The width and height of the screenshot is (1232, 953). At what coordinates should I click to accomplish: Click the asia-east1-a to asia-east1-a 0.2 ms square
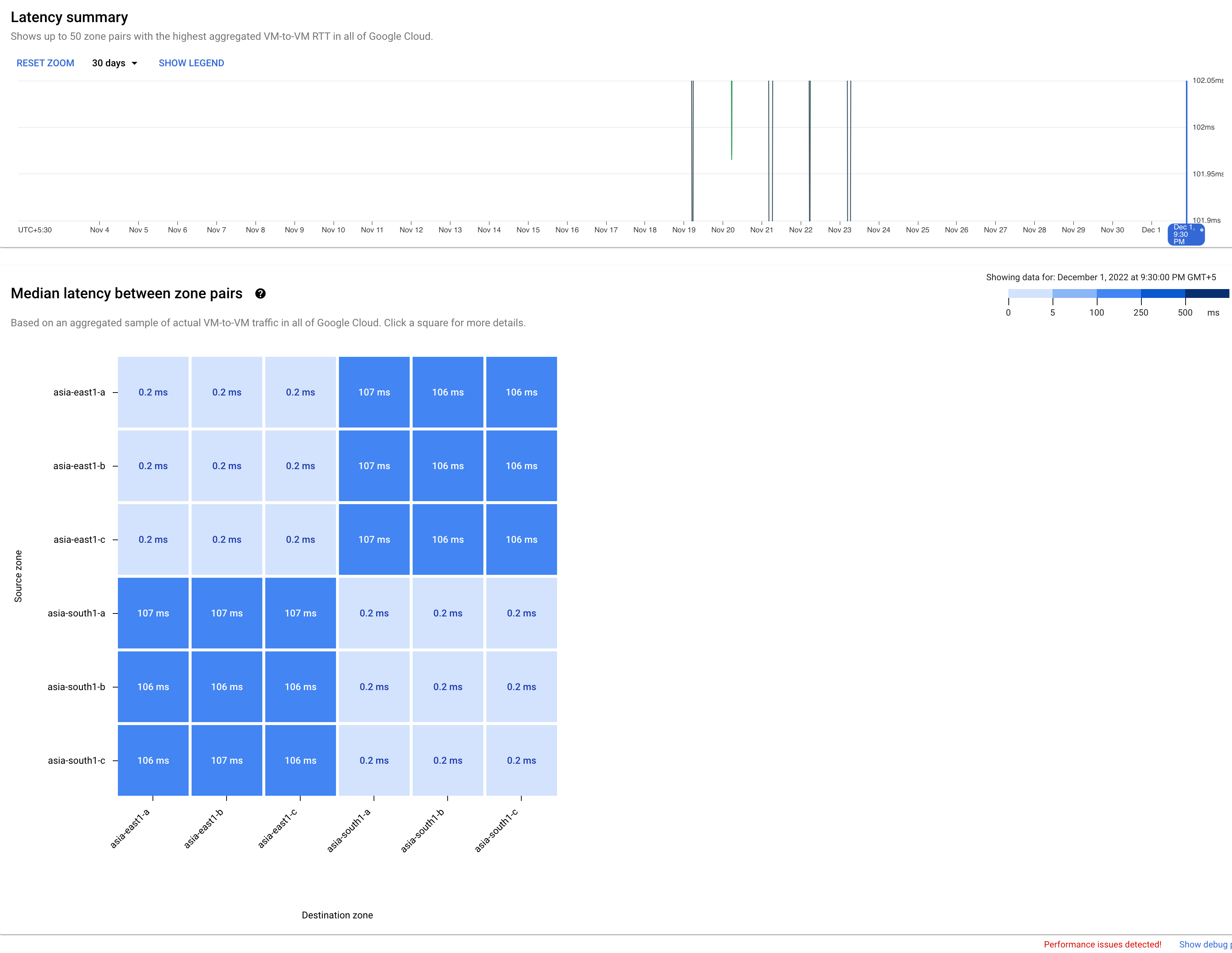[x=153, y=392]
